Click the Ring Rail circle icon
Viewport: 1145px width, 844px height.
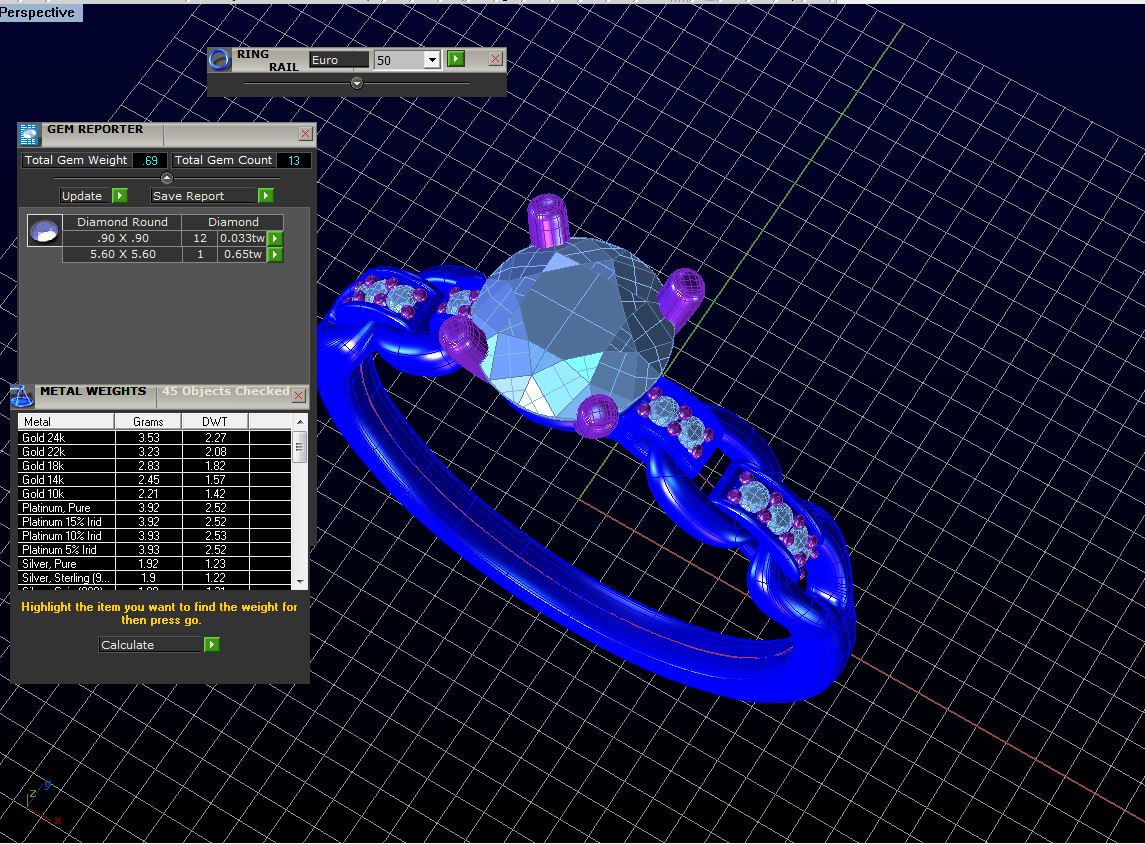[219, 60]
